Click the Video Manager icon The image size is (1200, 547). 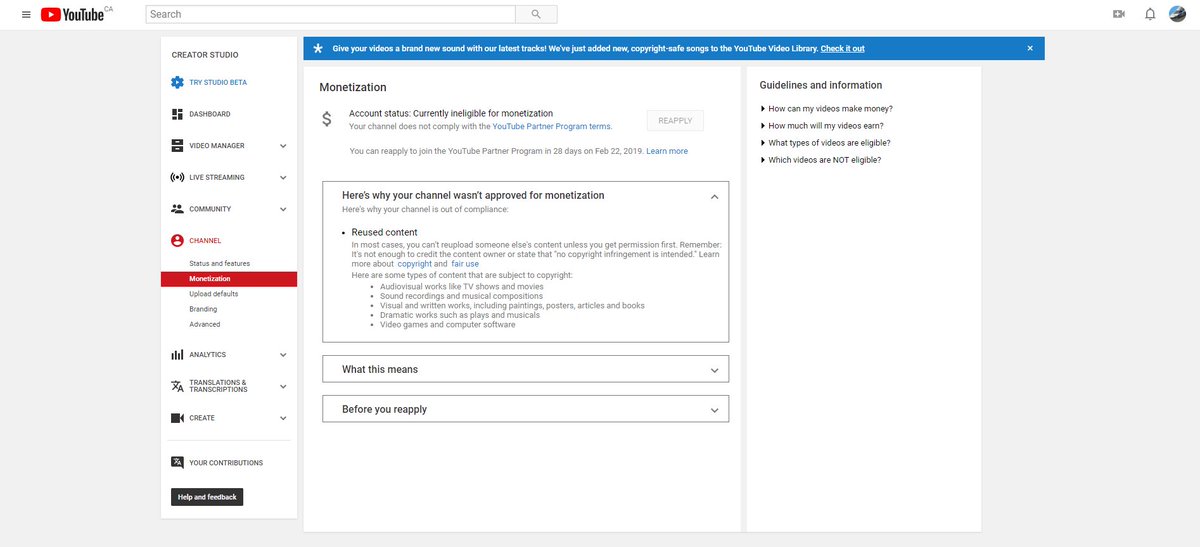(x=177, y=146)
